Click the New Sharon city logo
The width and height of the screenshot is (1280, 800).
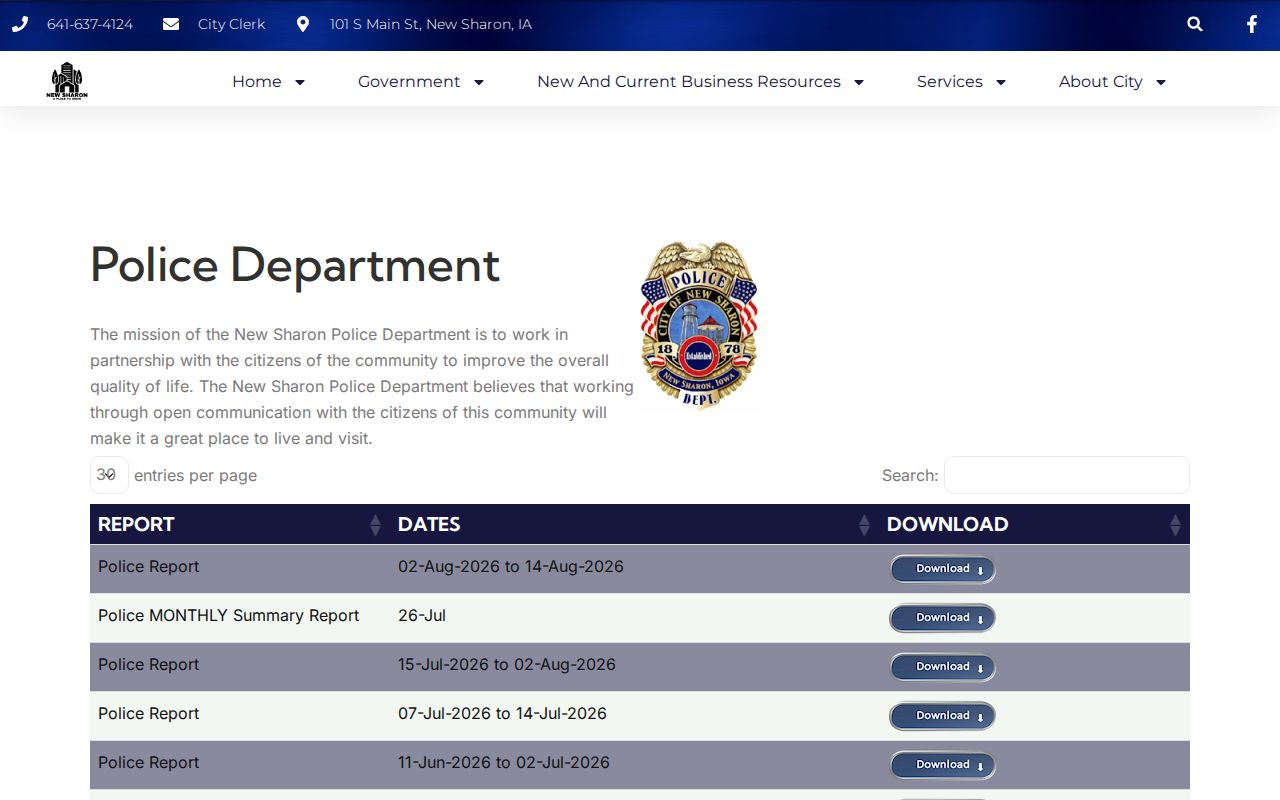click(x=67, y=81)
